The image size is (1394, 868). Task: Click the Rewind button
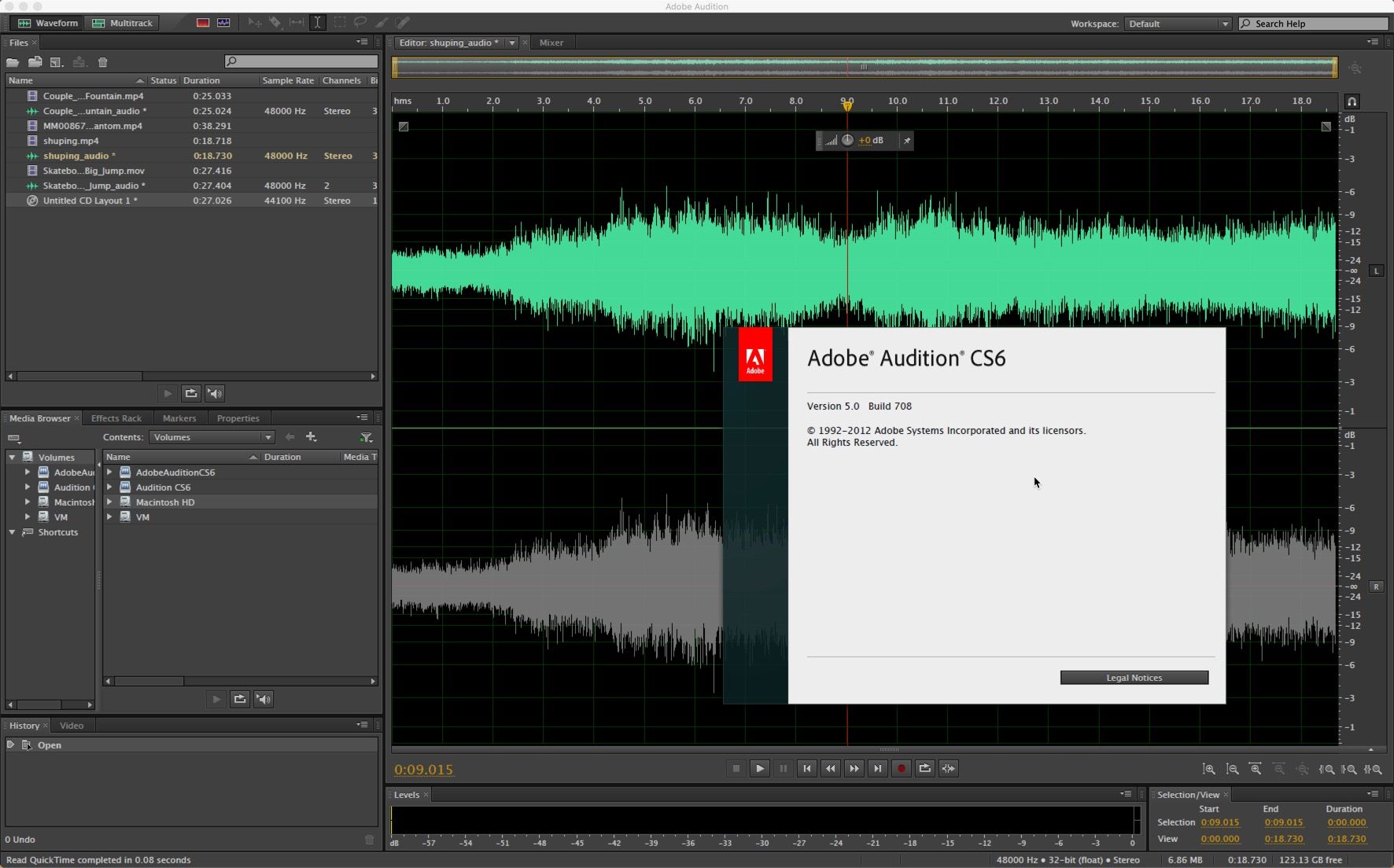830,769
